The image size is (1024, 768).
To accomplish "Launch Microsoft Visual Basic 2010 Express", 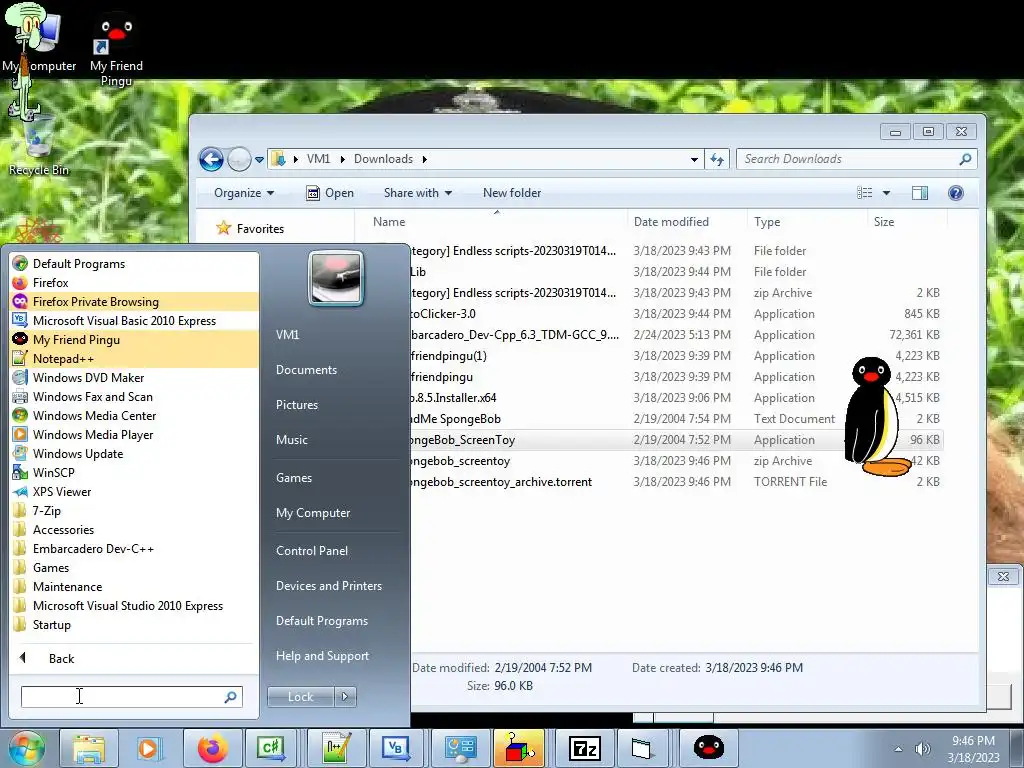I will click(135, 321).
